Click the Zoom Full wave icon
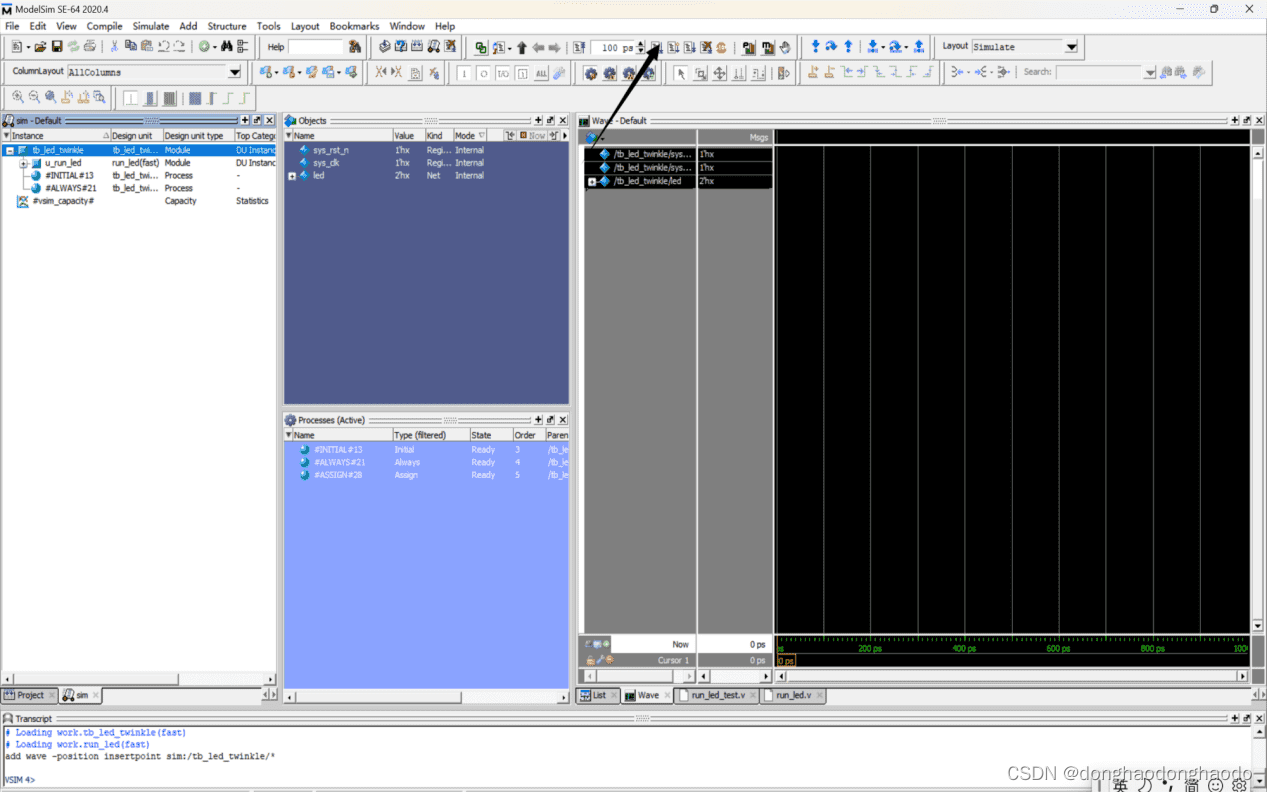This screenshot has width=1267, height=793. coord(50,96)
